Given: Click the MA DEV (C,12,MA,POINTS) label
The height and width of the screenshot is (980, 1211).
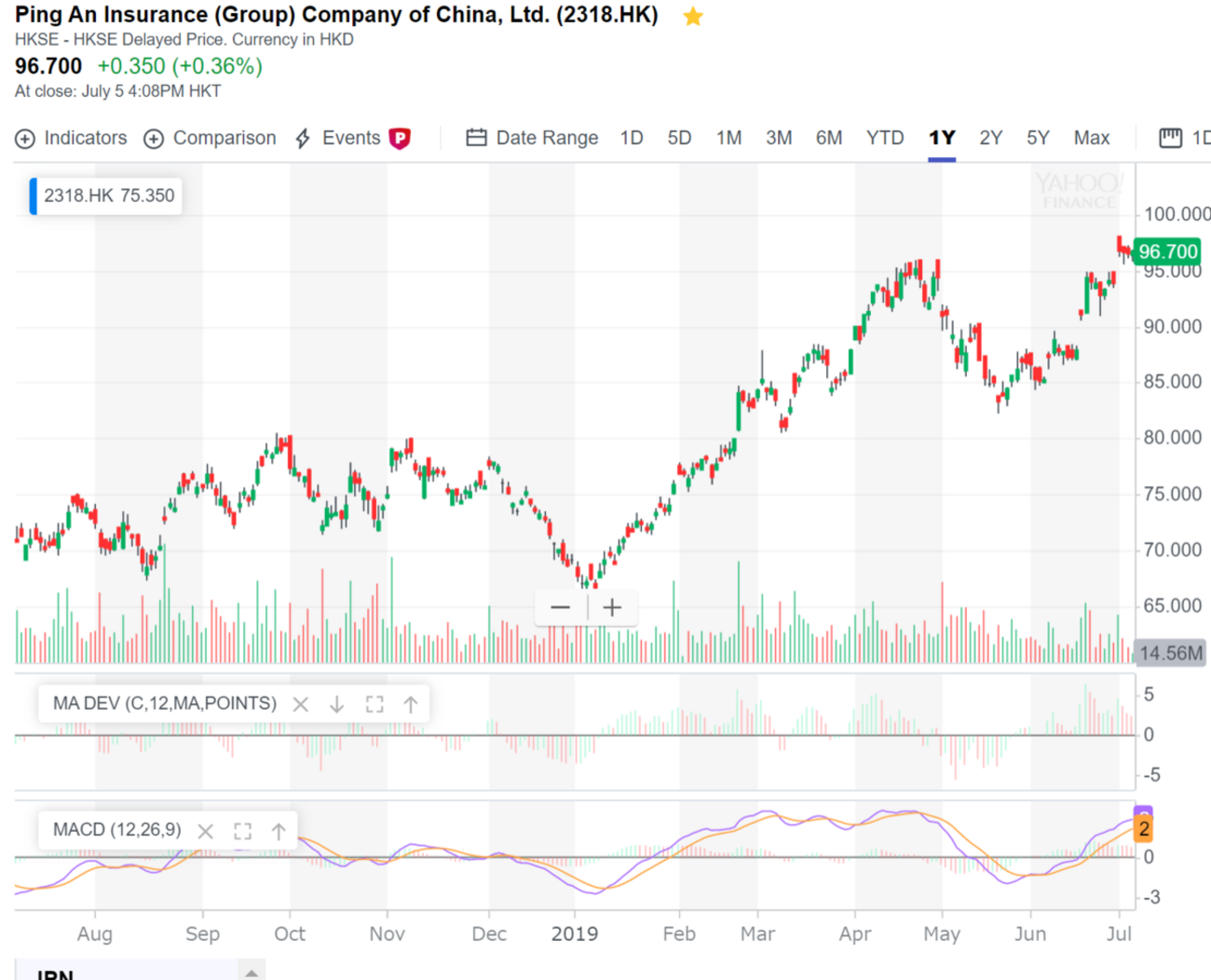Looking at the screenshot, I should 165,703.
